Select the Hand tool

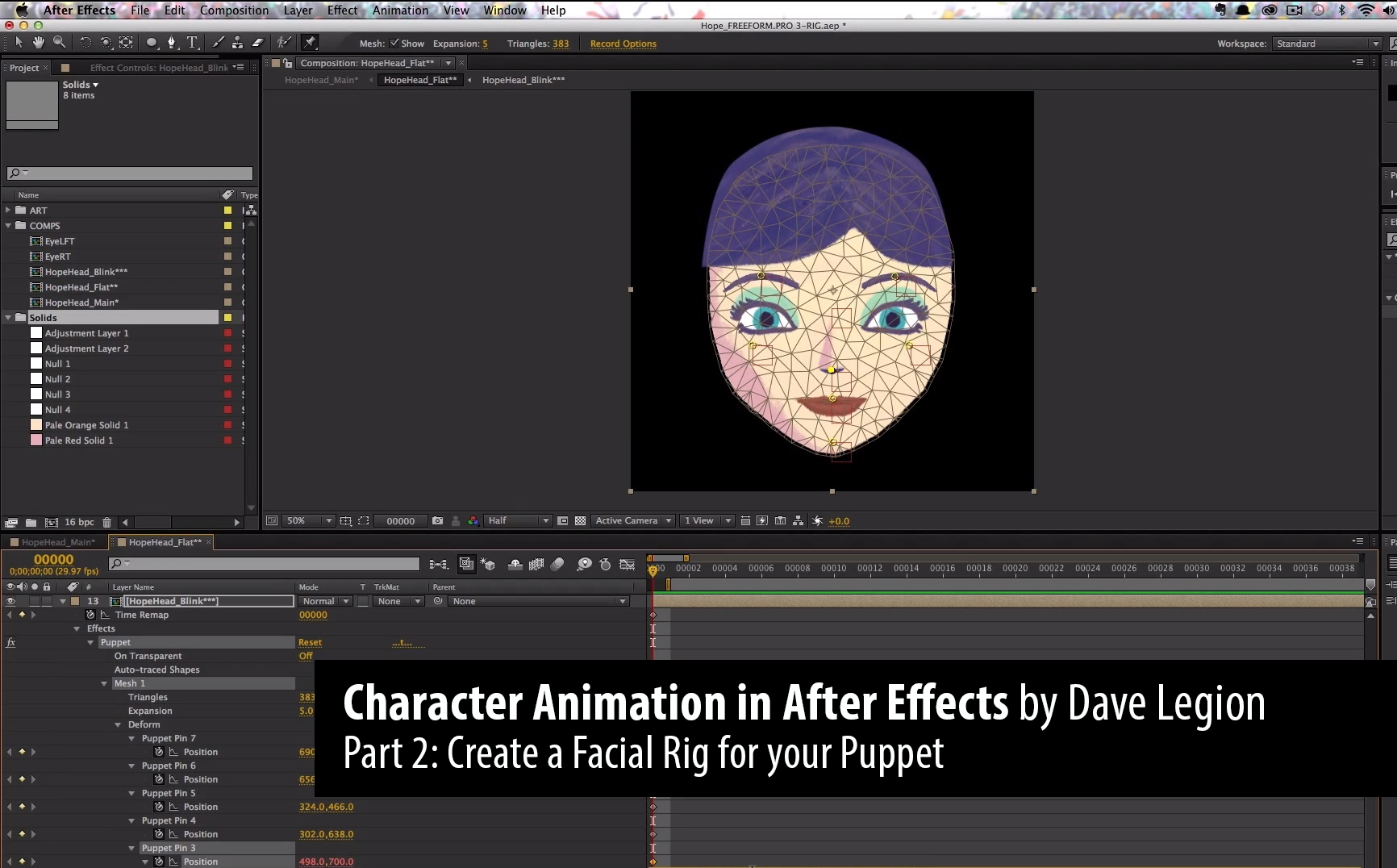(x=38, y=42)
